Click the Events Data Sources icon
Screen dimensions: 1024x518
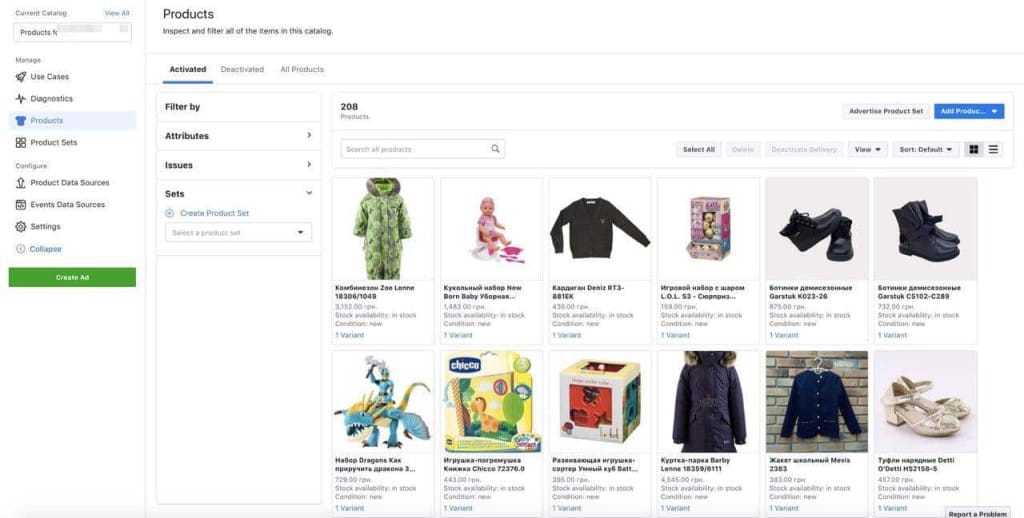pyautogui.click(x=21, y=205)
